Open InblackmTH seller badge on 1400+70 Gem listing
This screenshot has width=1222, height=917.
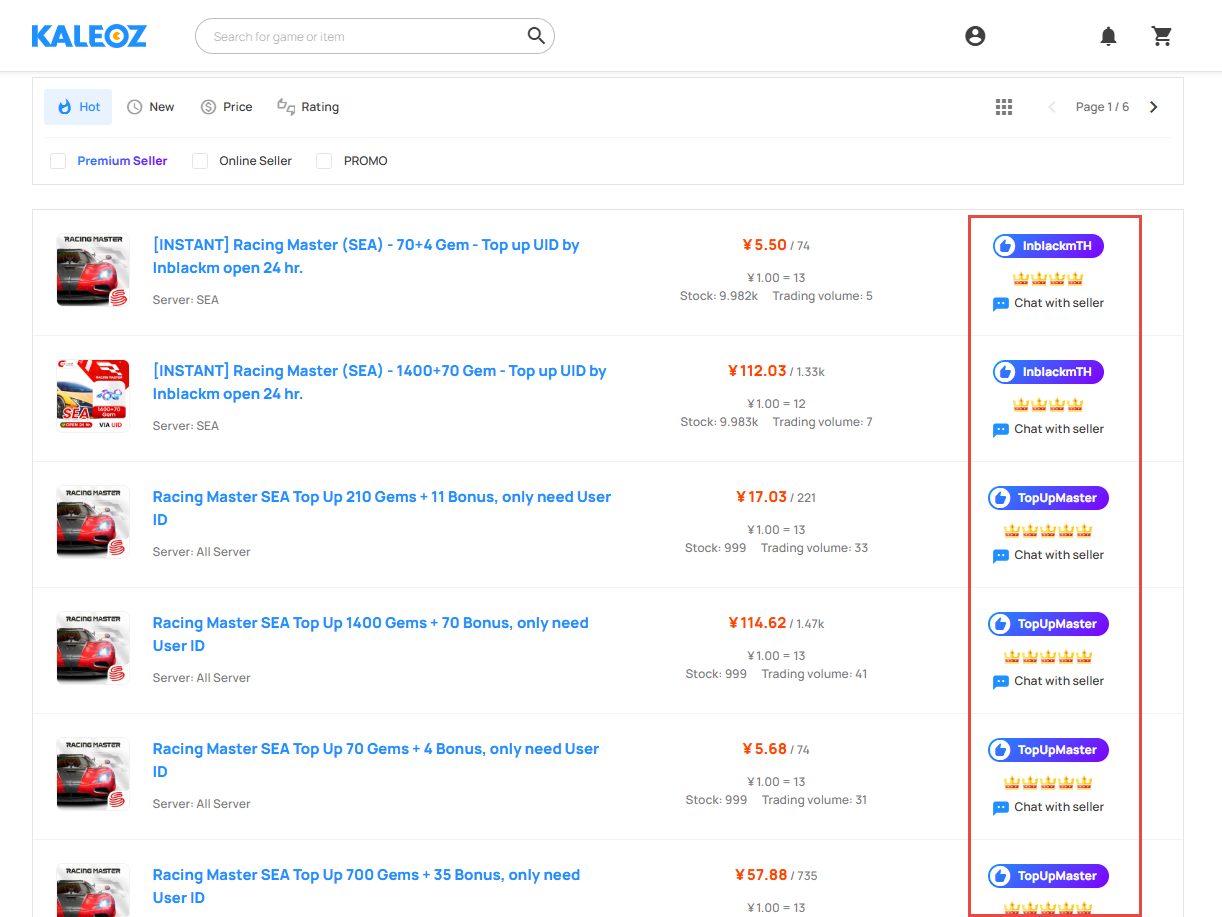tap(1048, 372)
